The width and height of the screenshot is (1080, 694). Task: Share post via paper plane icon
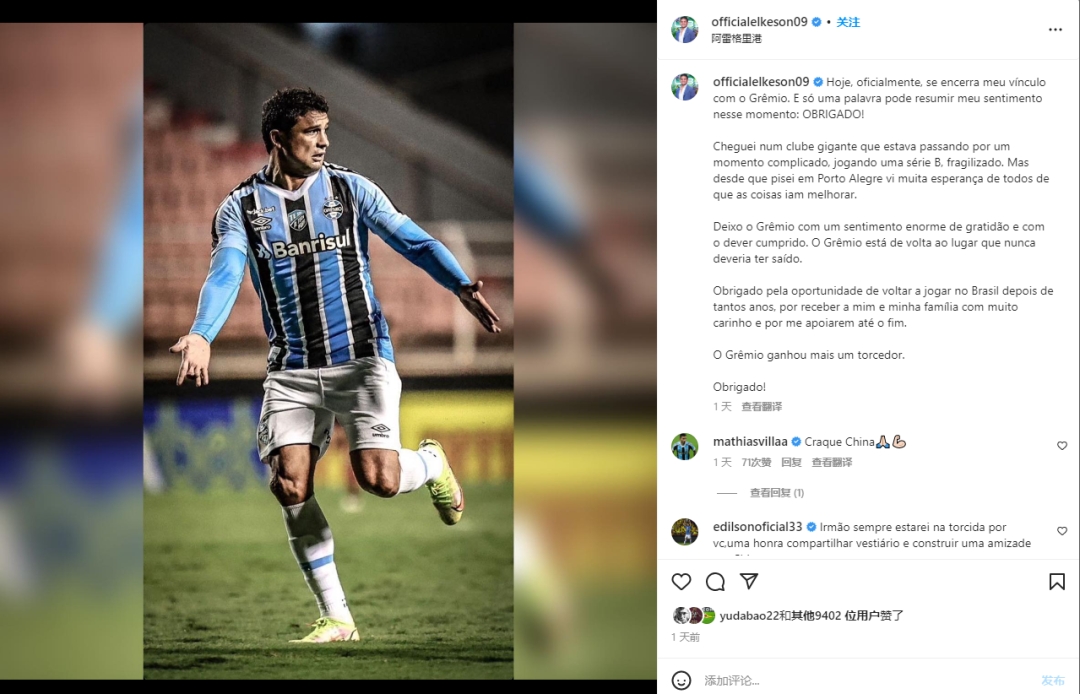[x=749, y=581]
